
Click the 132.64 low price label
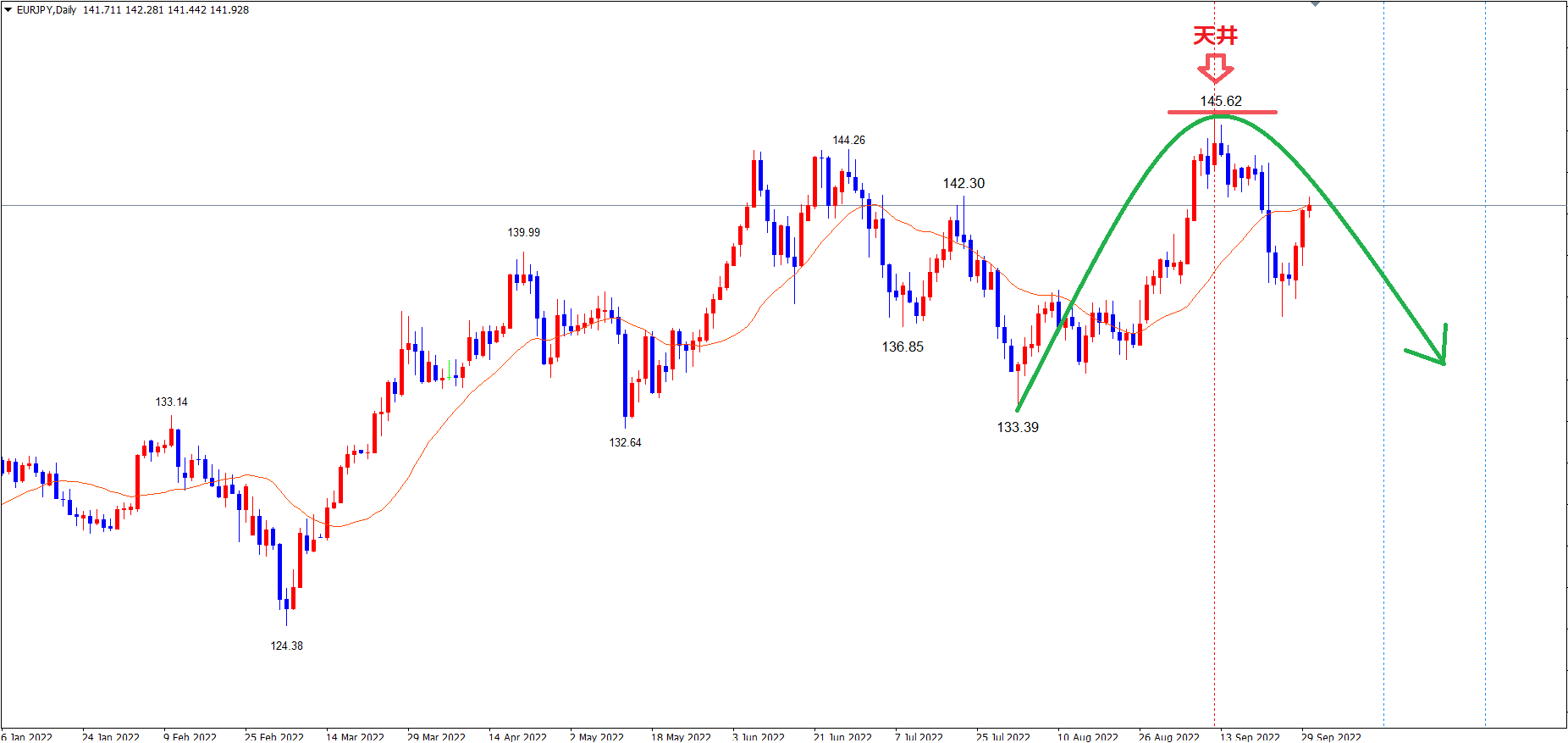click(x=625, y=442)
